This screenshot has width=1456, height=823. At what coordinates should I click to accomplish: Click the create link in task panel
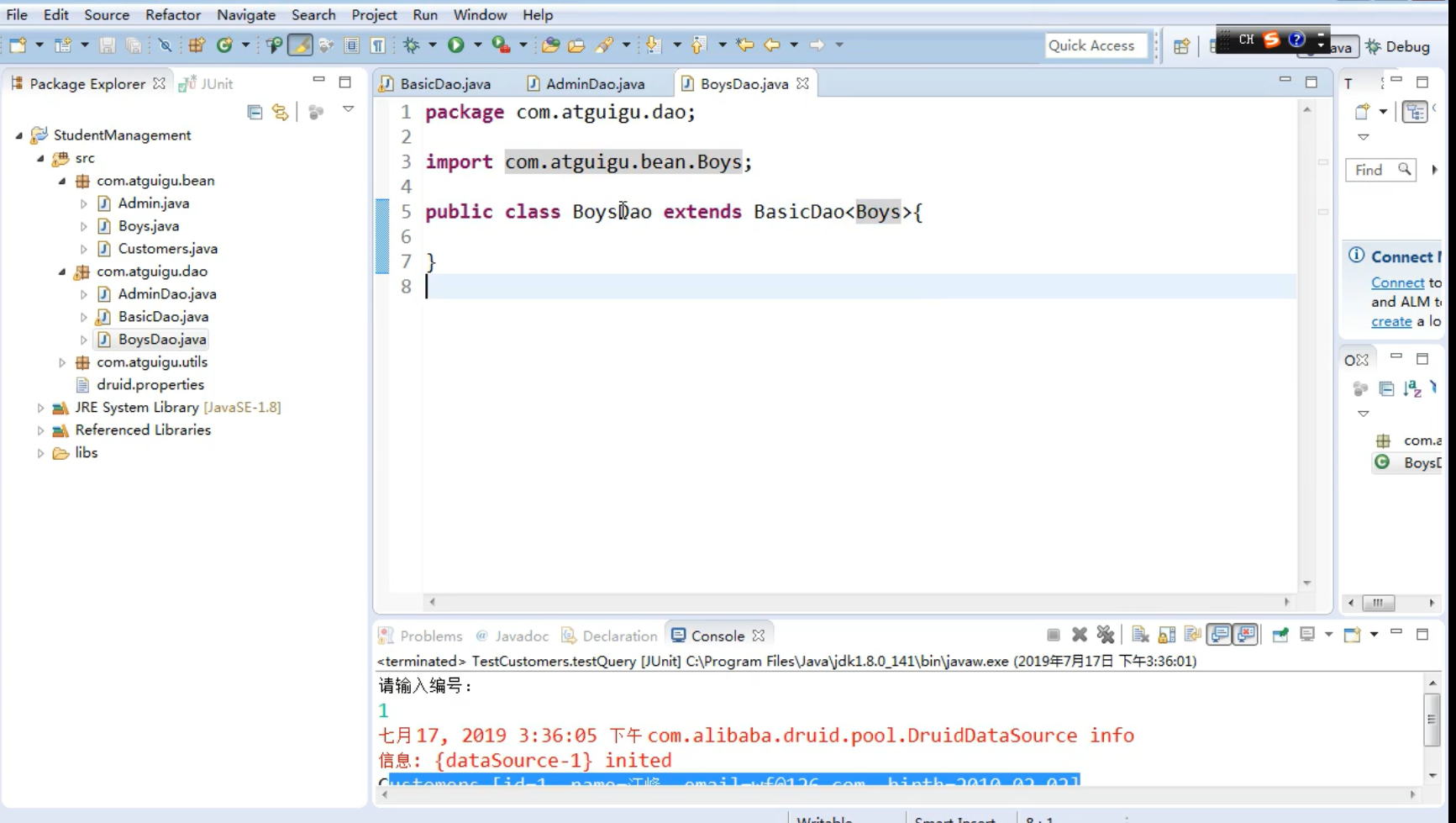[x=1391, y=321]
